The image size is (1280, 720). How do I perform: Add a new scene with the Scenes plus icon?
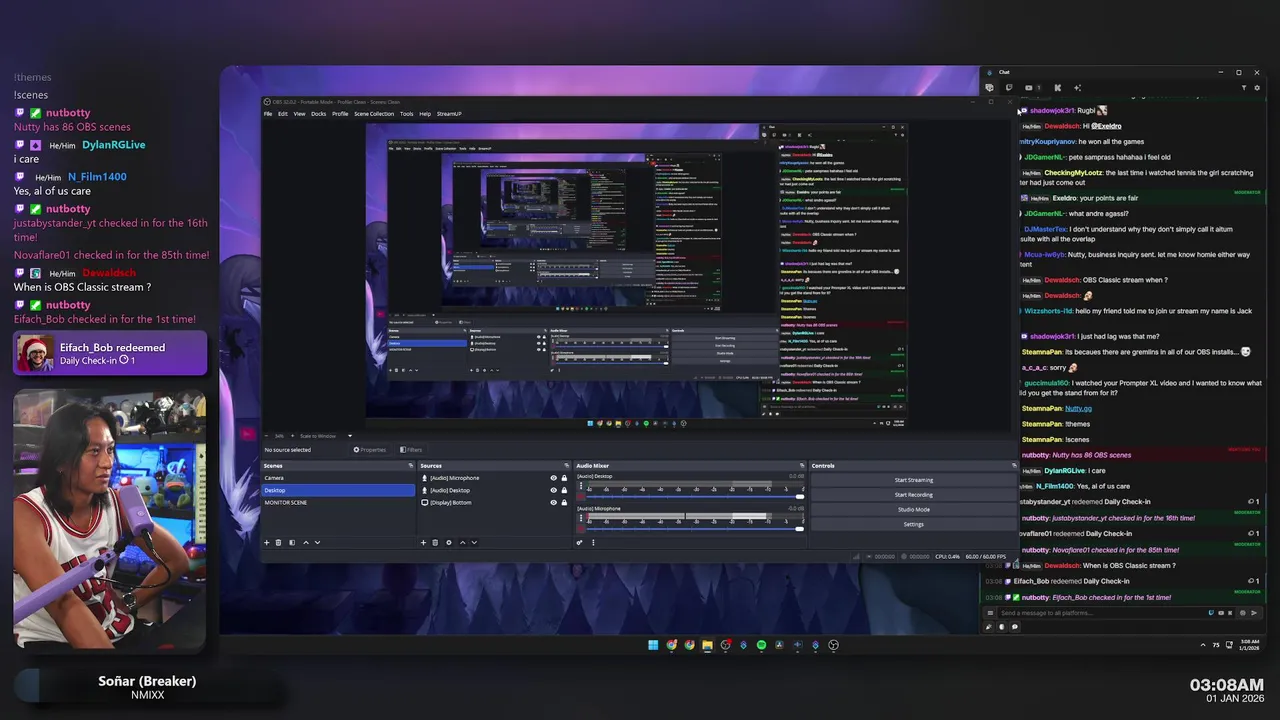coord(267,542)
